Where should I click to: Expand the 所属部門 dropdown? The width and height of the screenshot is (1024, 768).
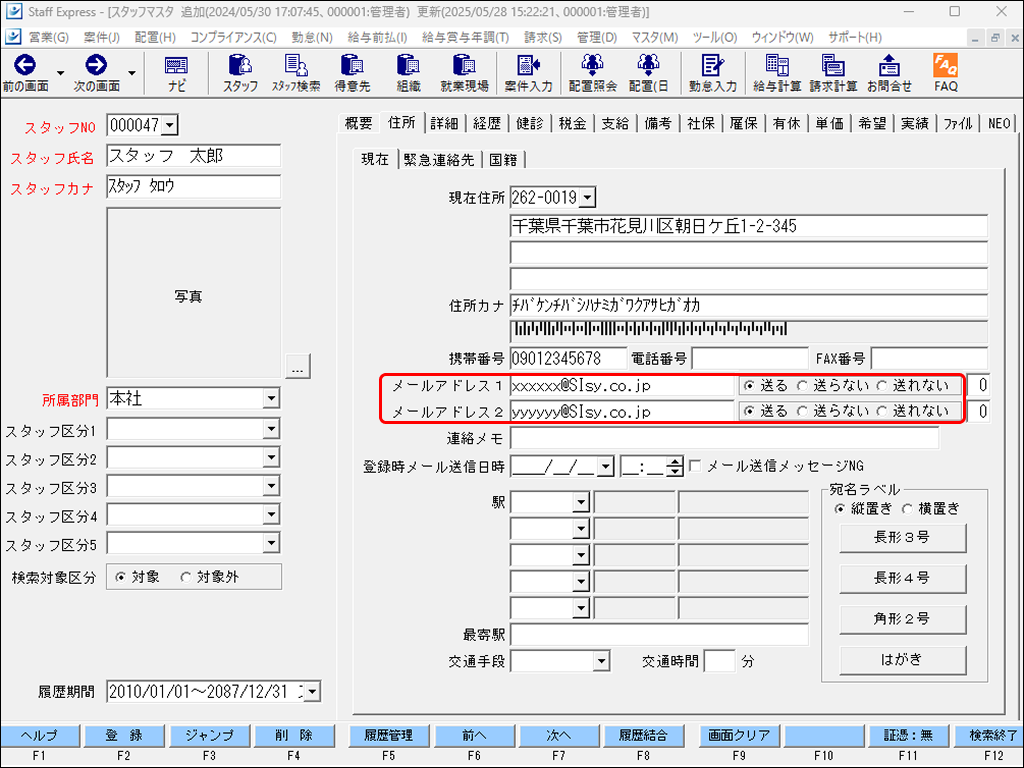tap(271, 398)
